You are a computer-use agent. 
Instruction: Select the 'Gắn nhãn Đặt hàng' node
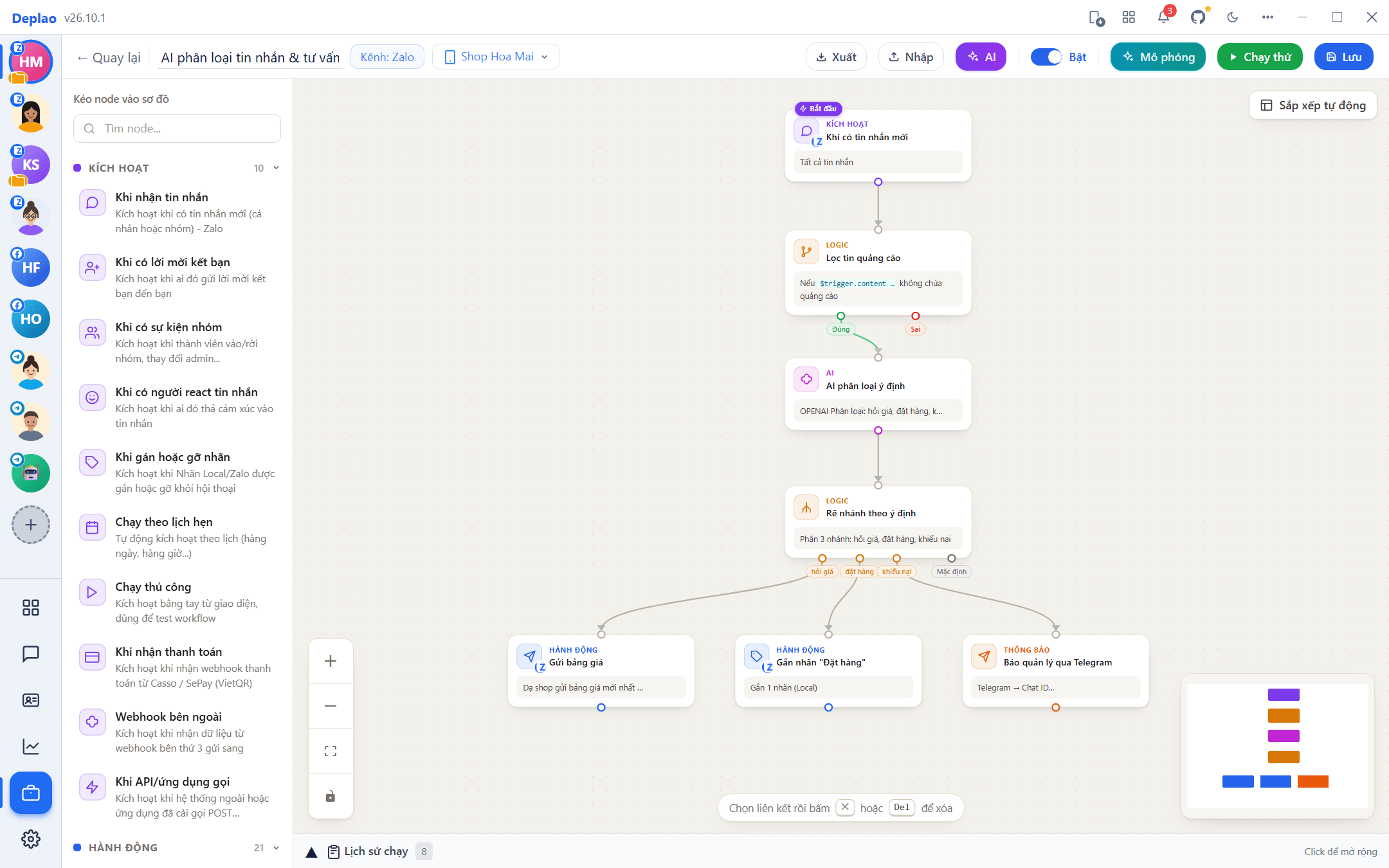[x=828, y=671]
